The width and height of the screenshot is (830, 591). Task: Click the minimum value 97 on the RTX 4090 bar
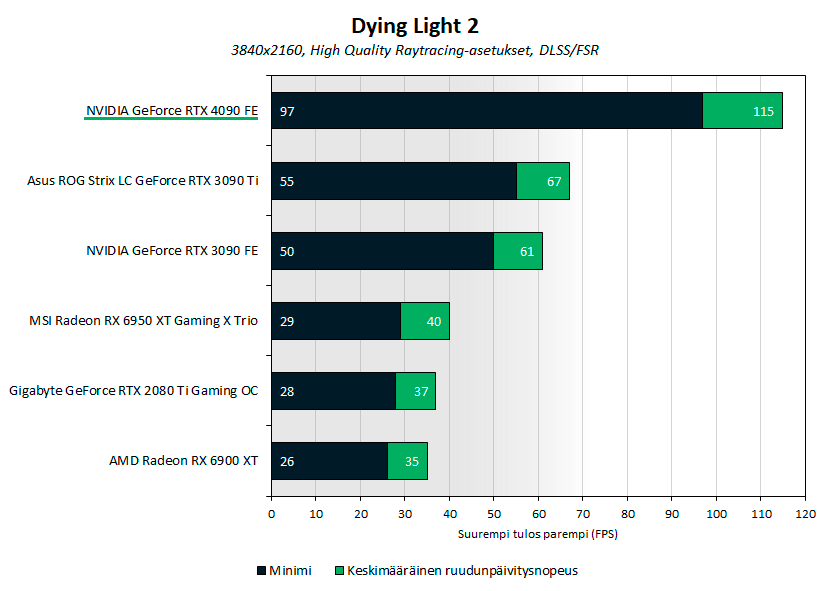click(287, 111)
